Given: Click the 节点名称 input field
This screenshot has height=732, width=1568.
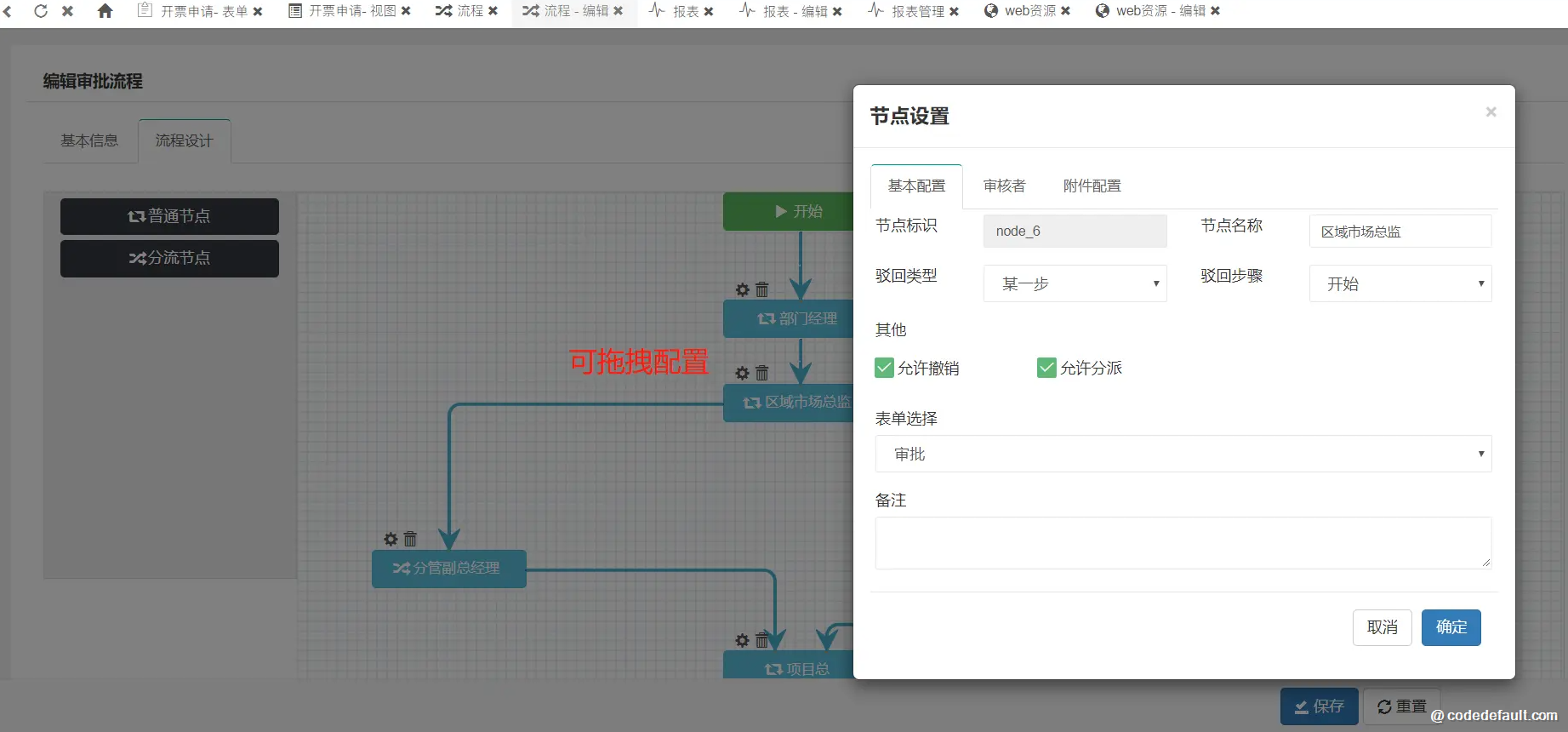Looking at the screenshot, I should pos(1400,232).
